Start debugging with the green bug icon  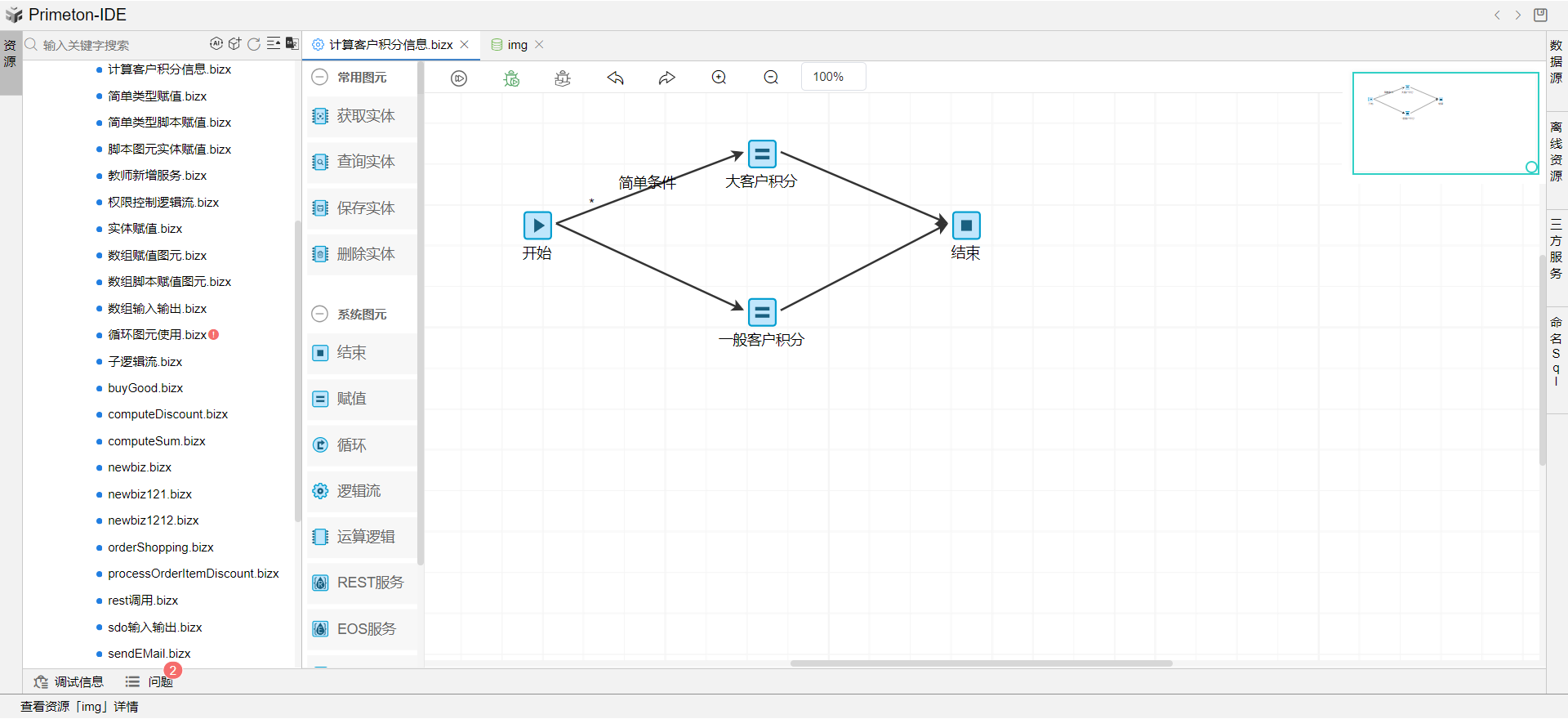point(511,78)
